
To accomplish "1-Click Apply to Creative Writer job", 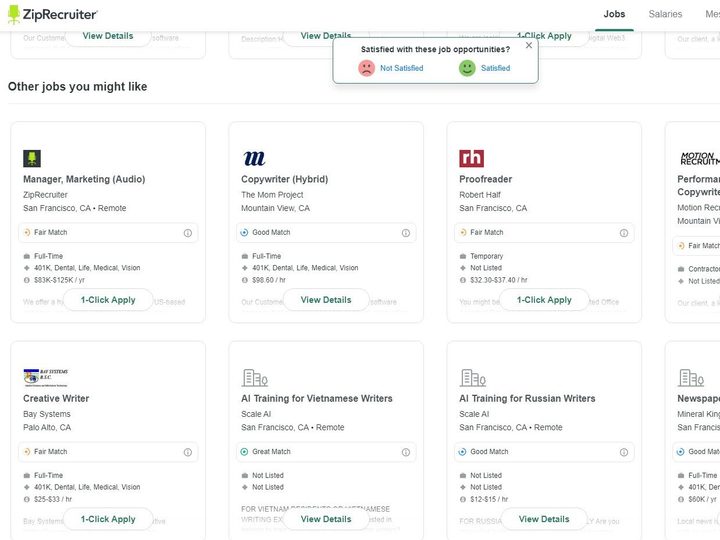I will point(108,519).
